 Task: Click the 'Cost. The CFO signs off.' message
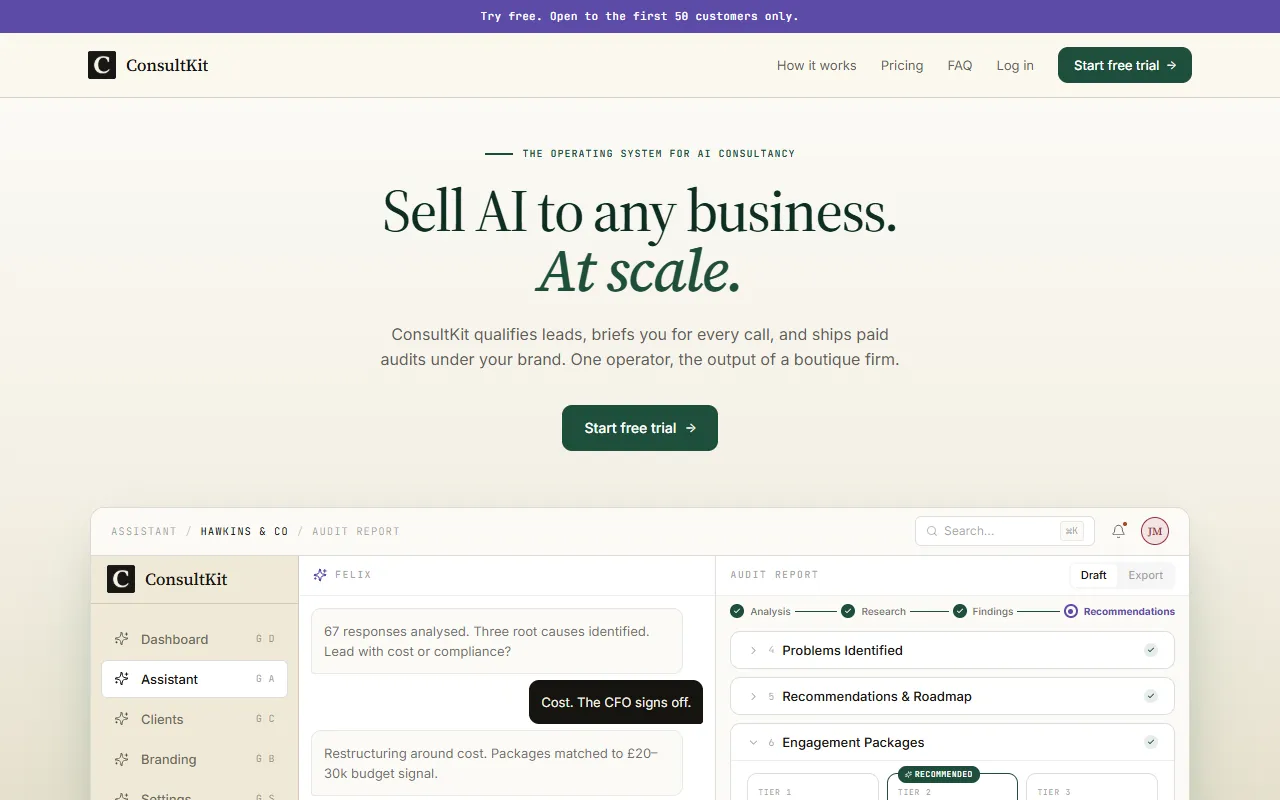616,702
